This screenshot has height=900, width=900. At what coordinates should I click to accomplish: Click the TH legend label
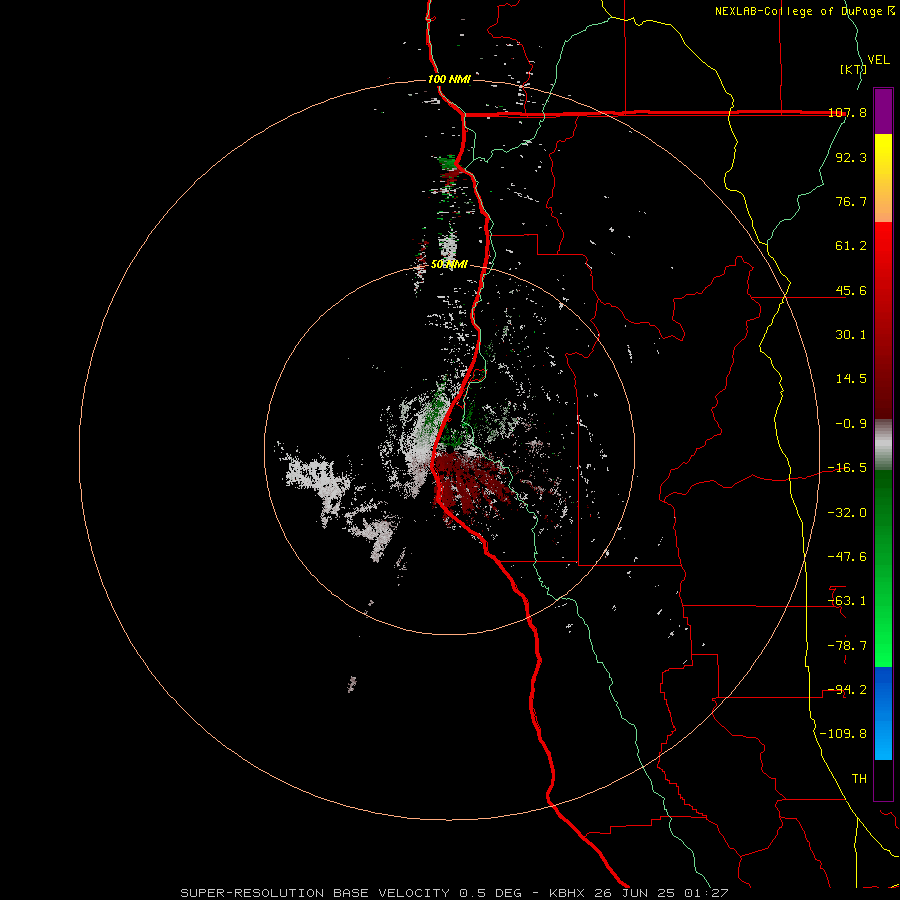click(x=859, y=779)
